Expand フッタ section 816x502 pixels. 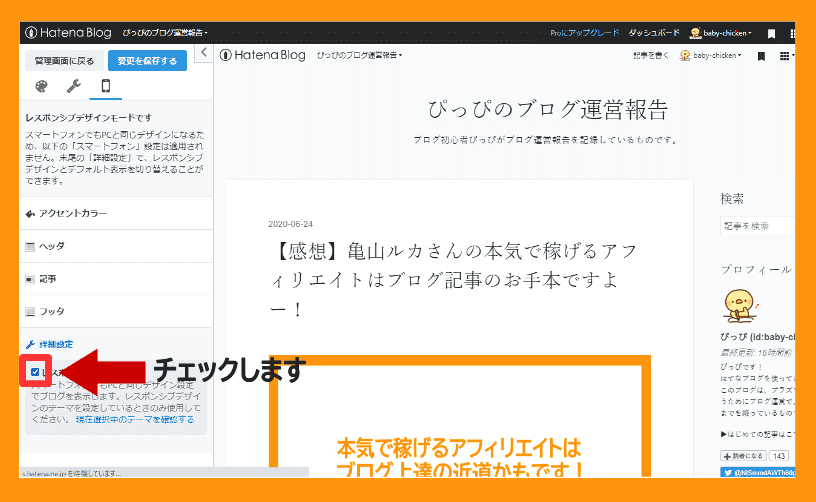tap(116, 312)
